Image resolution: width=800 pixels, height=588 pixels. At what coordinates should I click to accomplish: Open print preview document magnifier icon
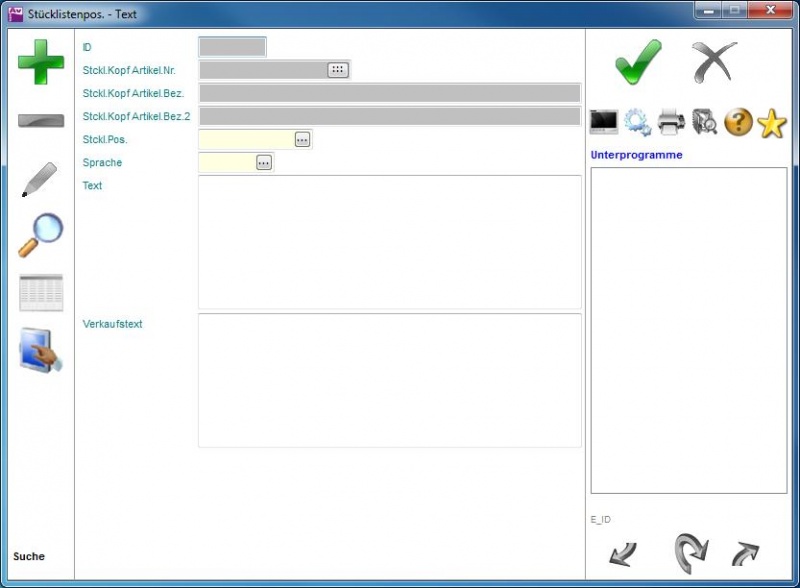[704, 122]
